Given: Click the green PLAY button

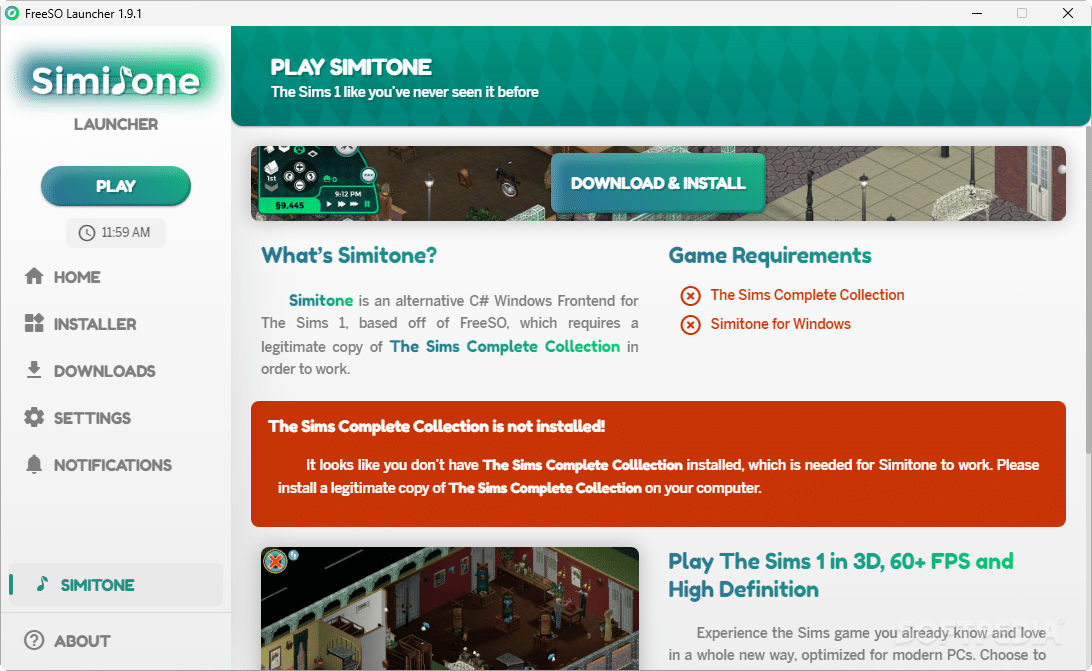Looking at the screenshot, I should tap(116, 186).
